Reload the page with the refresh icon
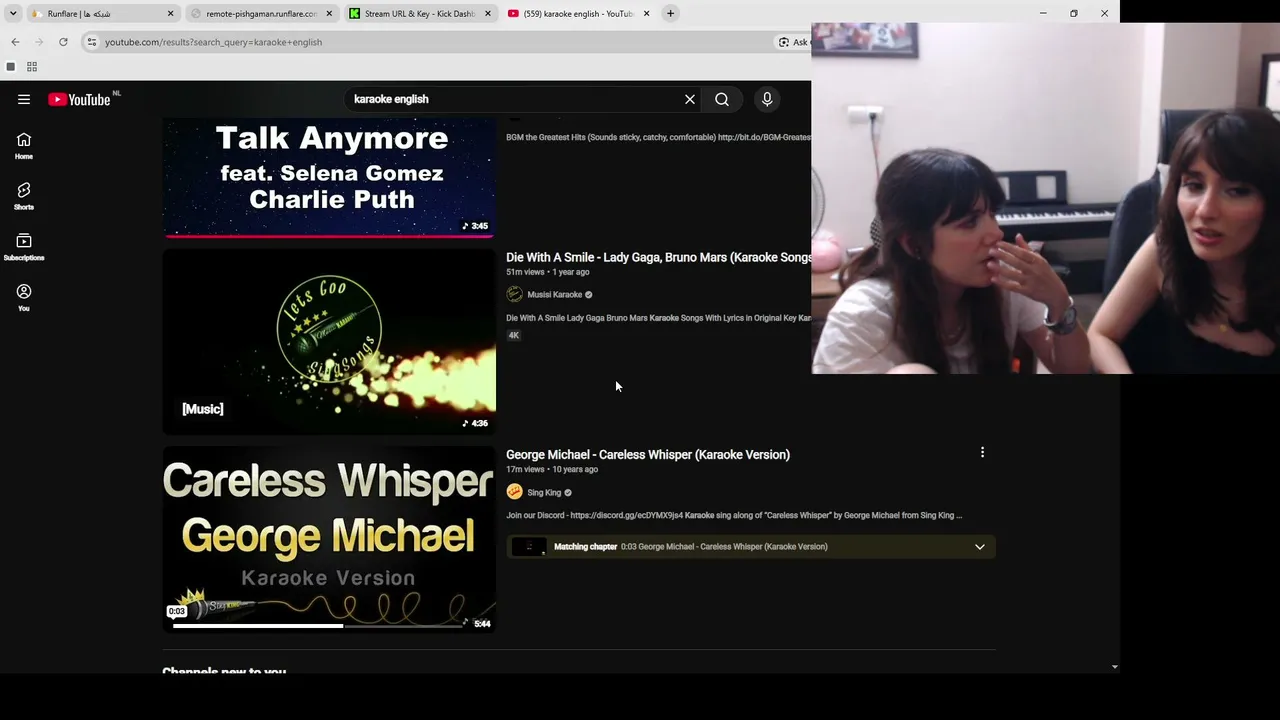This screenshot has height=720, width=1280. (x=63, y=42)
